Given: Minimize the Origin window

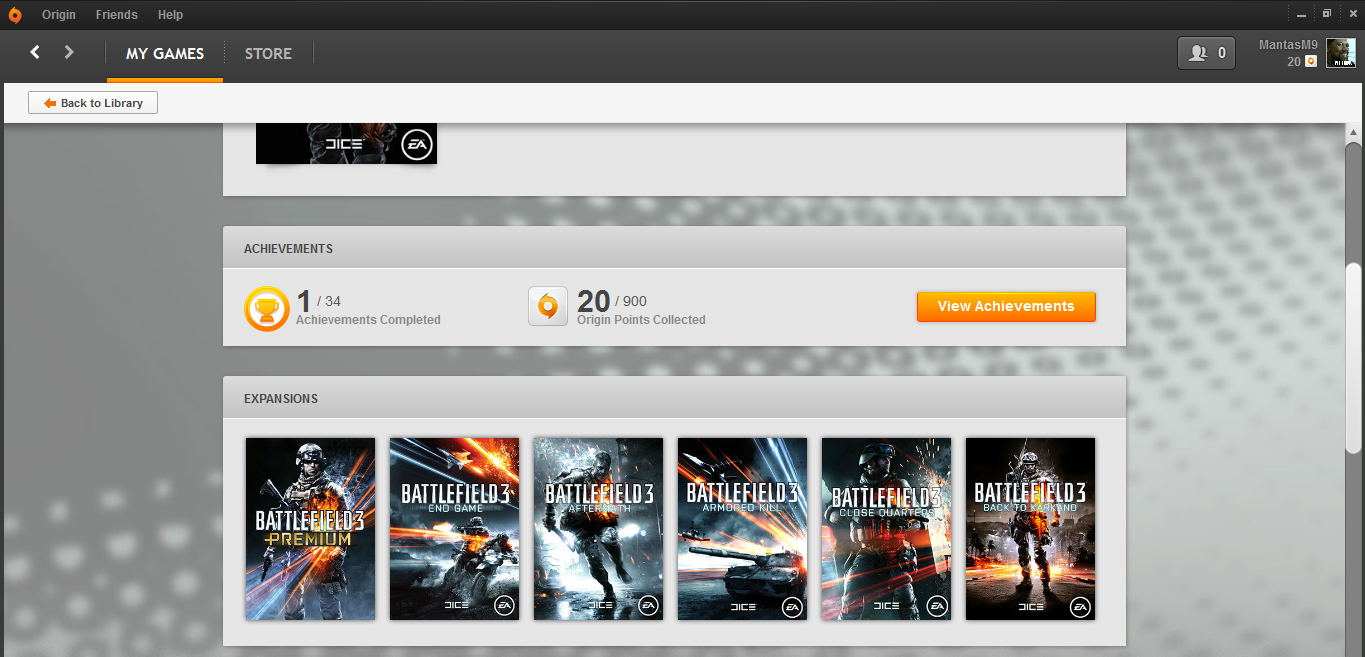Looking at the screenshot, I should click(x=1301, y=15).
